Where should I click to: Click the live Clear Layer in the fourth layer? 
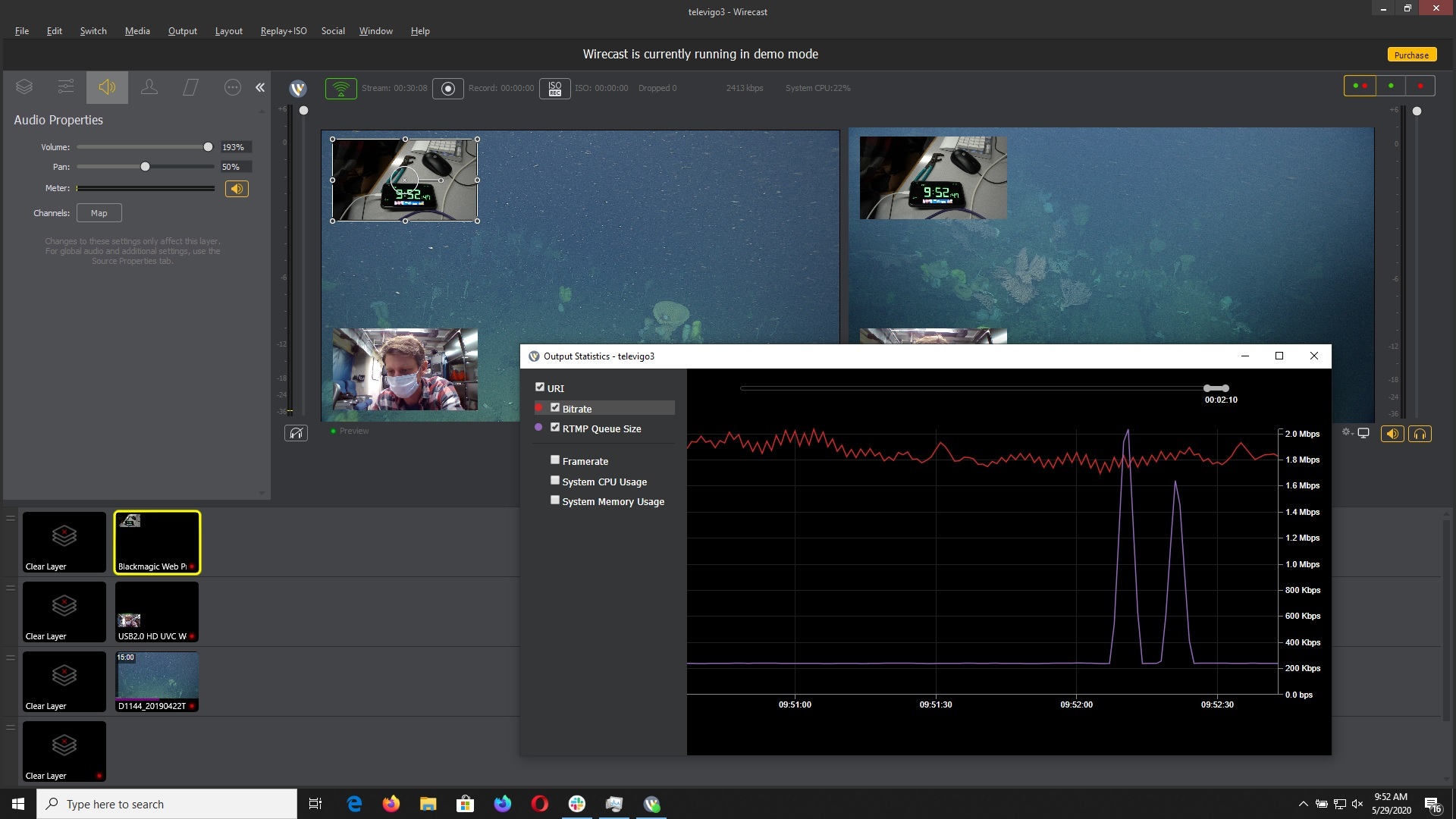(x=64, y=752)
